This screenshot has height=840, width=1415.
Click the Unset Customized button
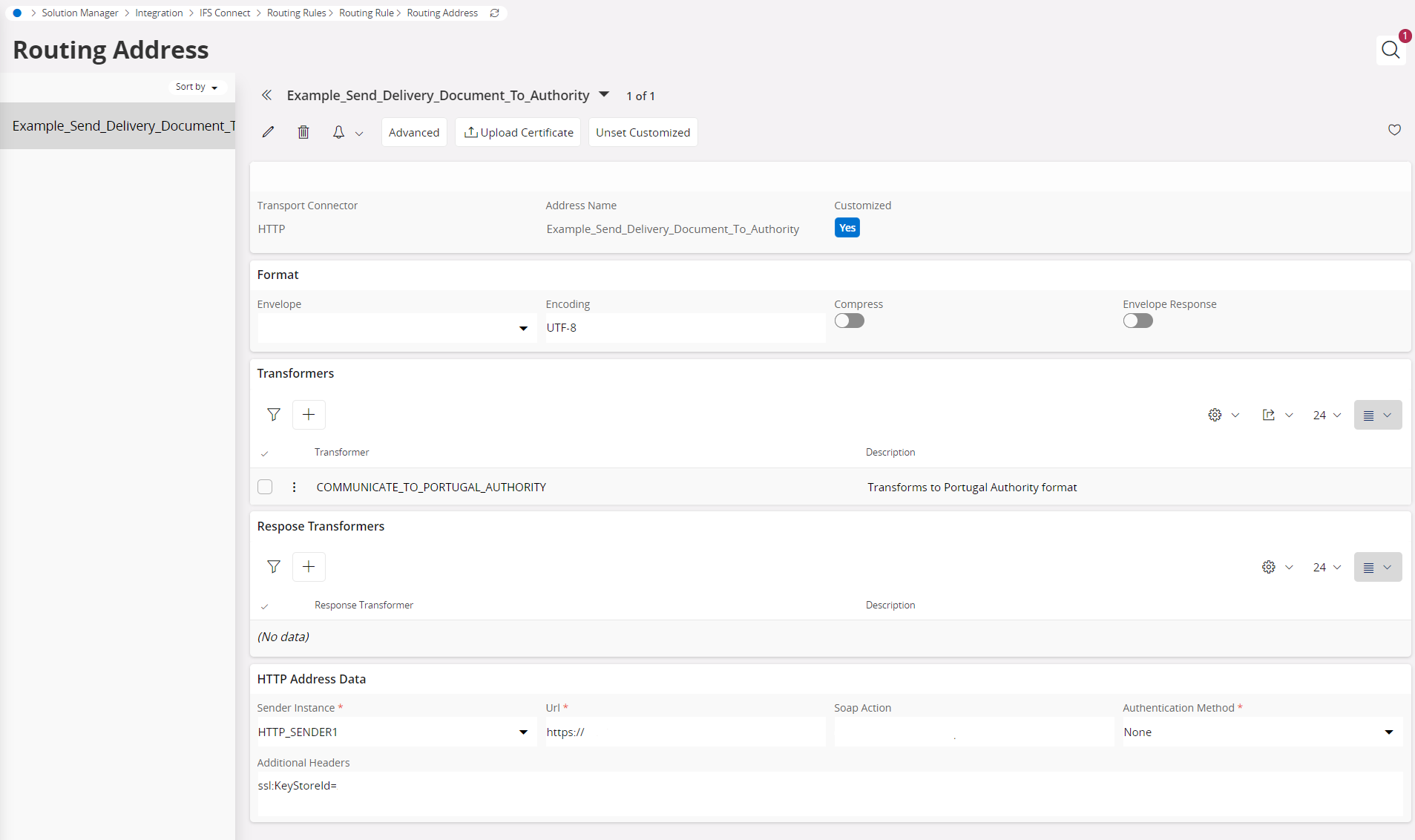642,132
